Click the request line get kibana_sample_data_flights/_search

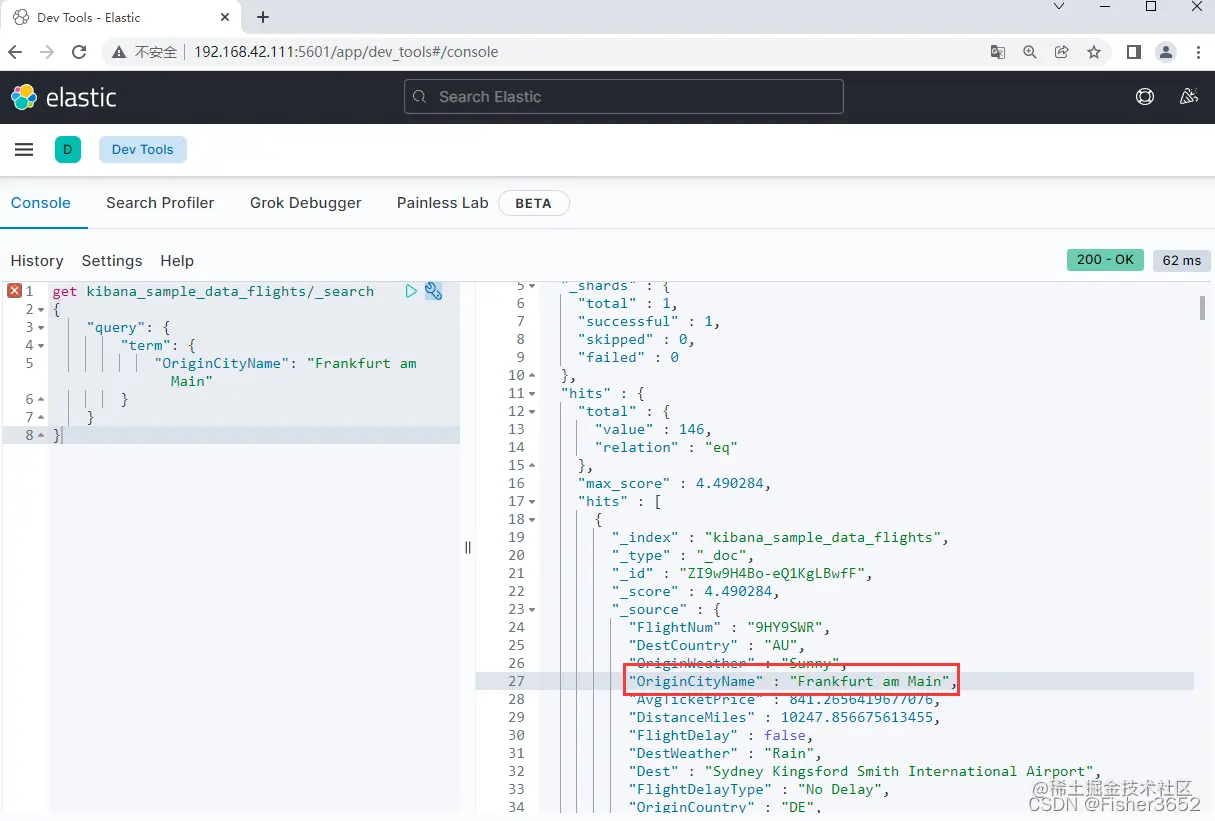point(213,291)
